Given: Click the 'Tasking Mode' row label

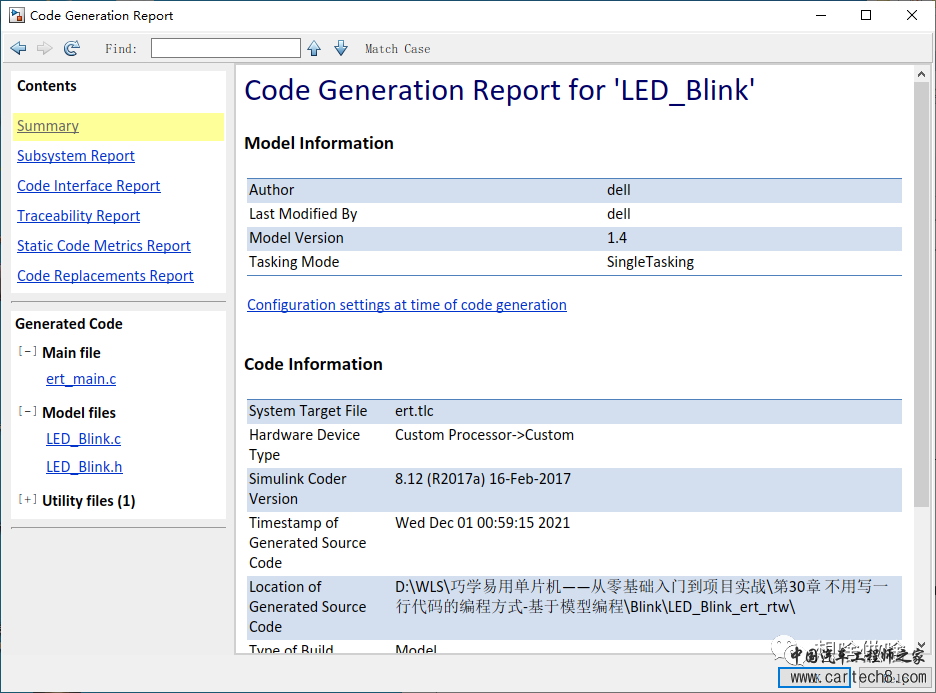Looking at the screenshot, I should click(294, 262).
